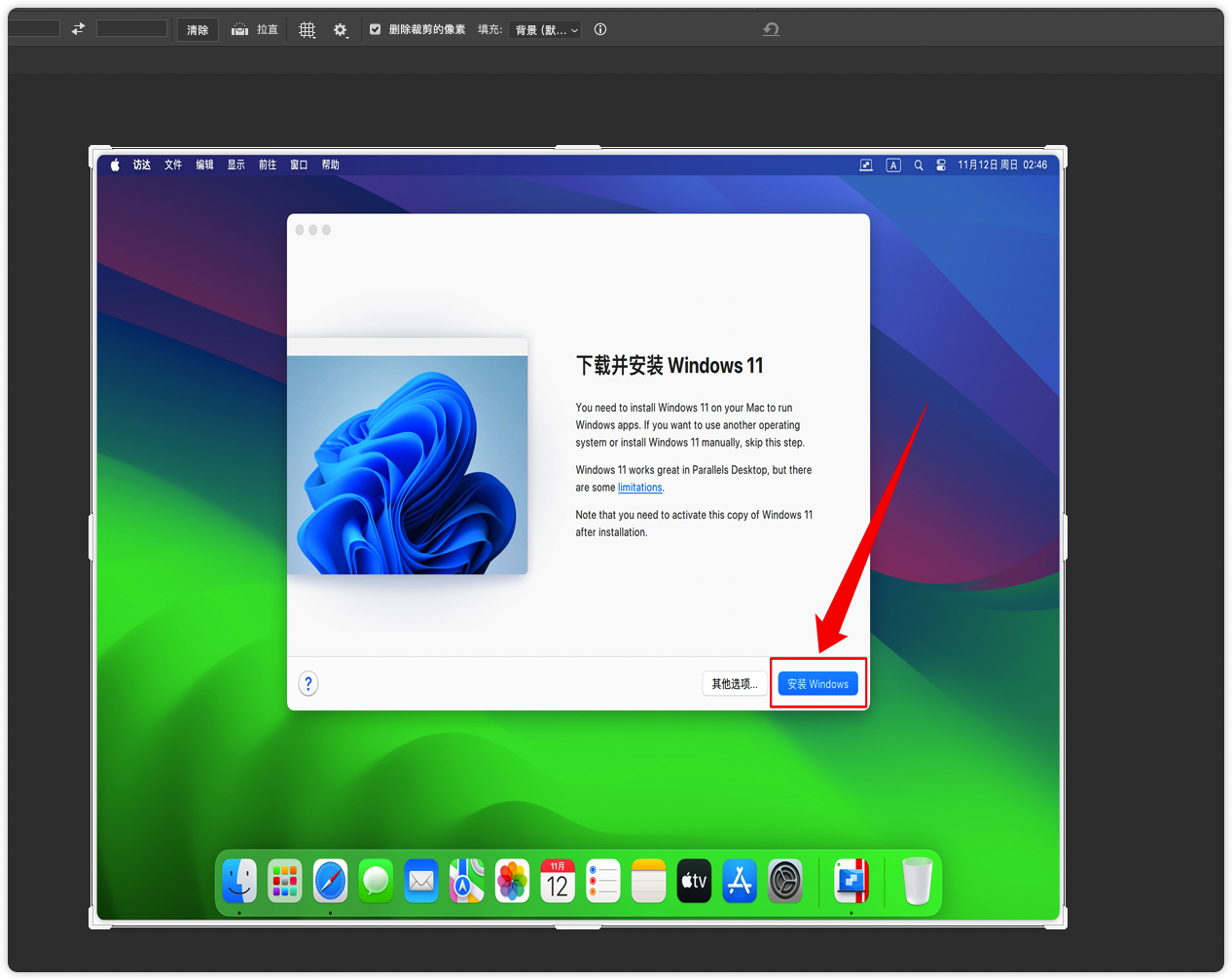Click the content-aware fill info icon
Image resolution: width=1232 pixels, height=980 pixels.
600,29
